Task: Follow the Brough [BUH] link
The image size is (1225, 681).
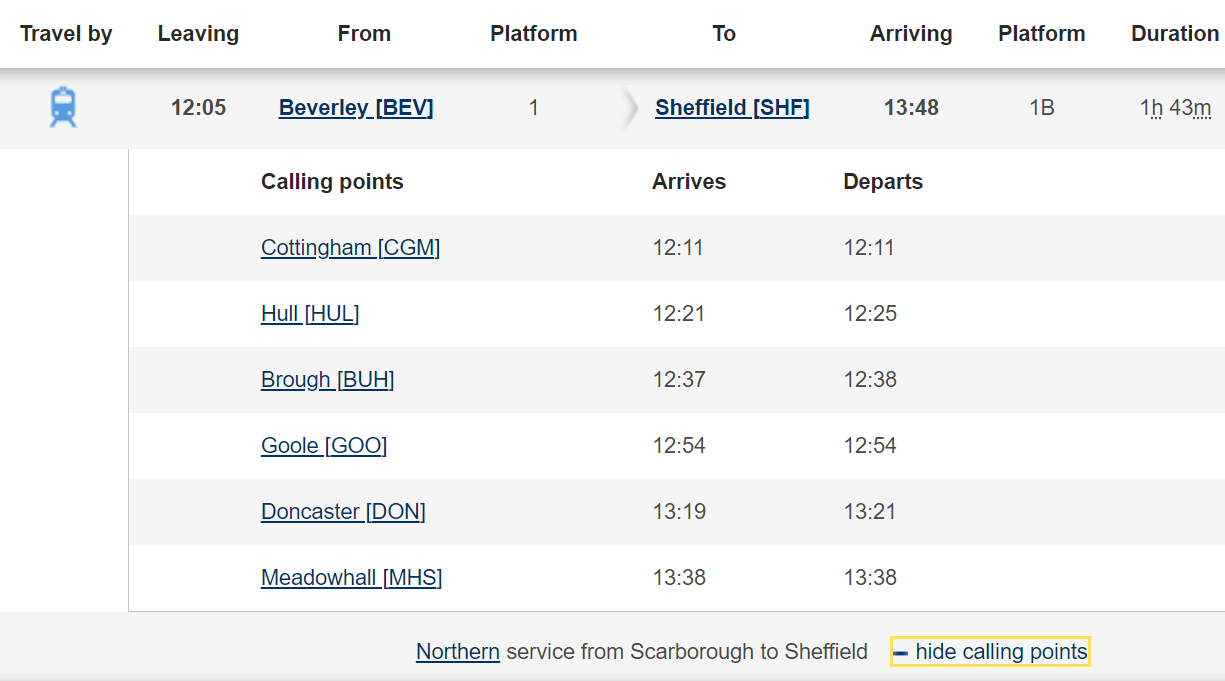Action: (x=327, y=379)
